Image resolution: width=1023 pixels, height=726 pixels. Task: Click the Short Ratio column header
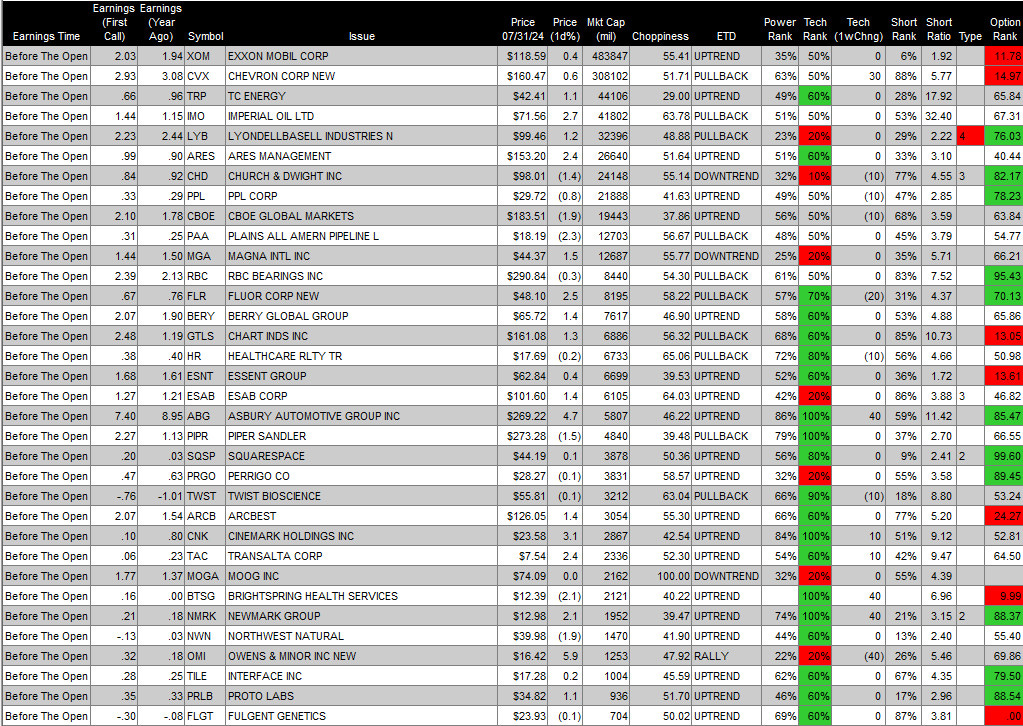(x=939, y=29)
